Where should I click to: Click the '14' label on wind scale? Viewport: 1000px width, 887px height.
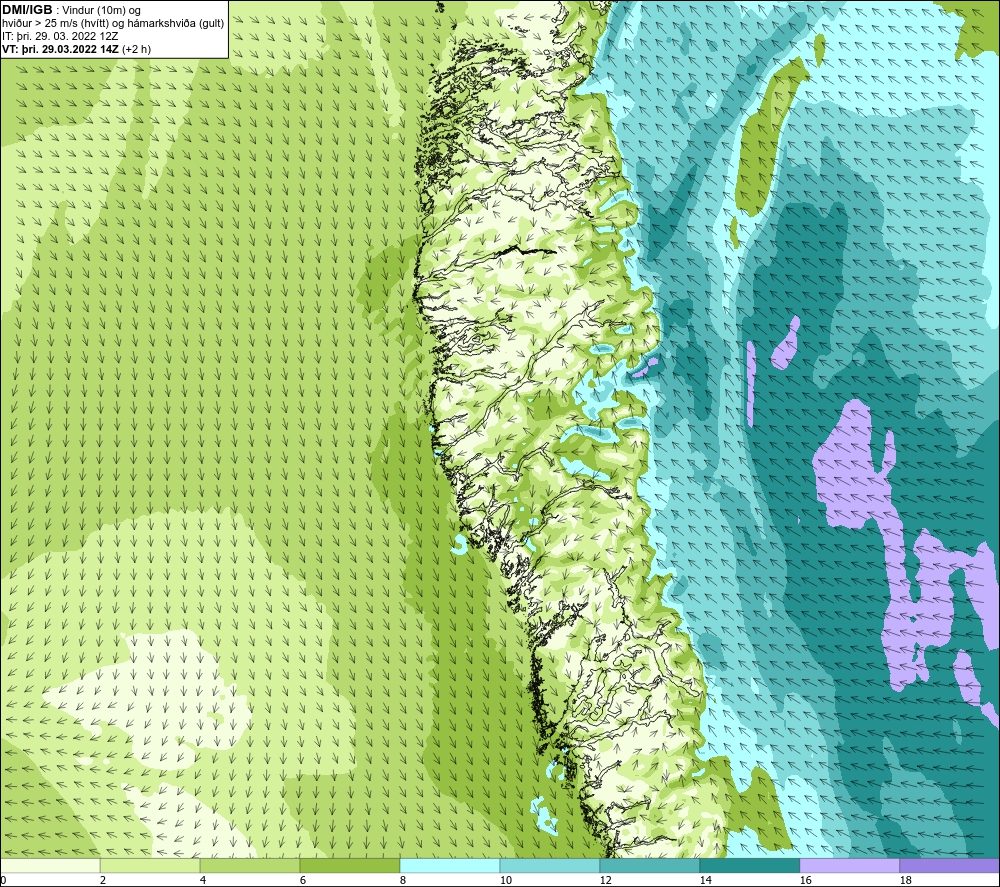(705, 881)
